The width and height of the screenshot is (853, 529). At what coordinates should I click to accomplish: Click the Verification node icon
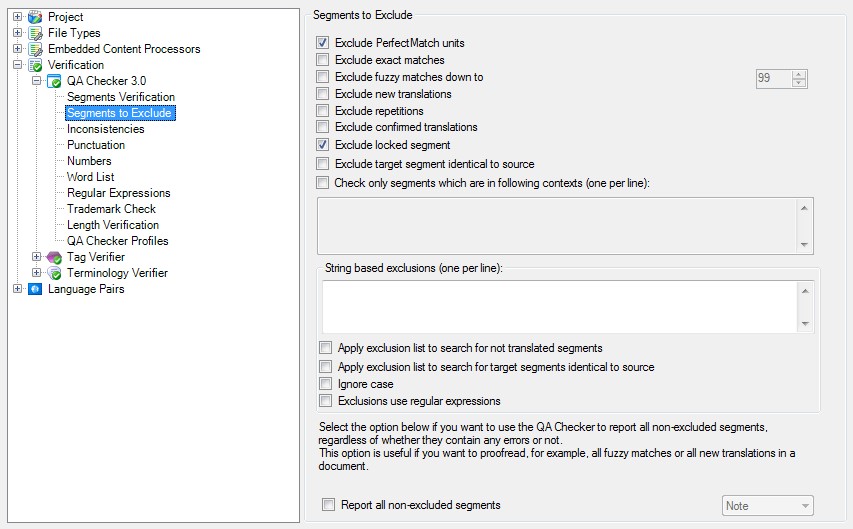tap(36, 65)
